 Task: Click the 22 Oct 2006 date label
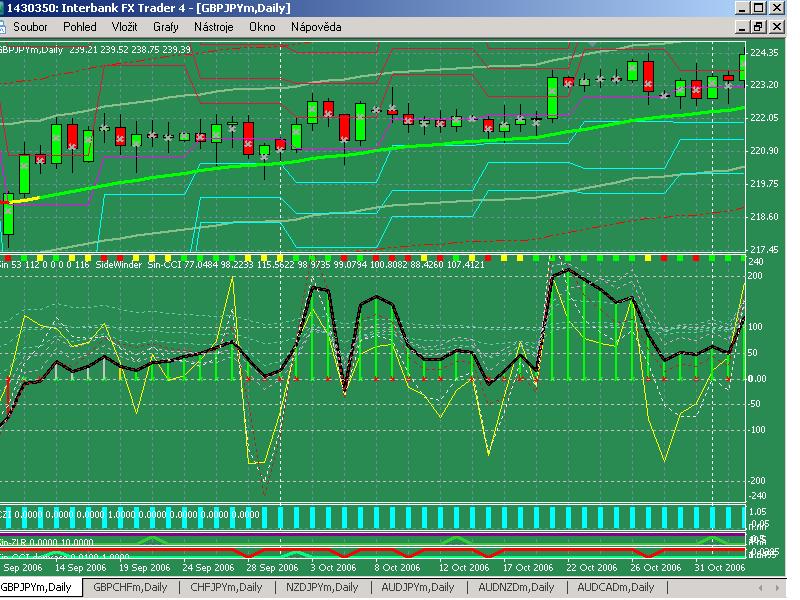[592, 567]
